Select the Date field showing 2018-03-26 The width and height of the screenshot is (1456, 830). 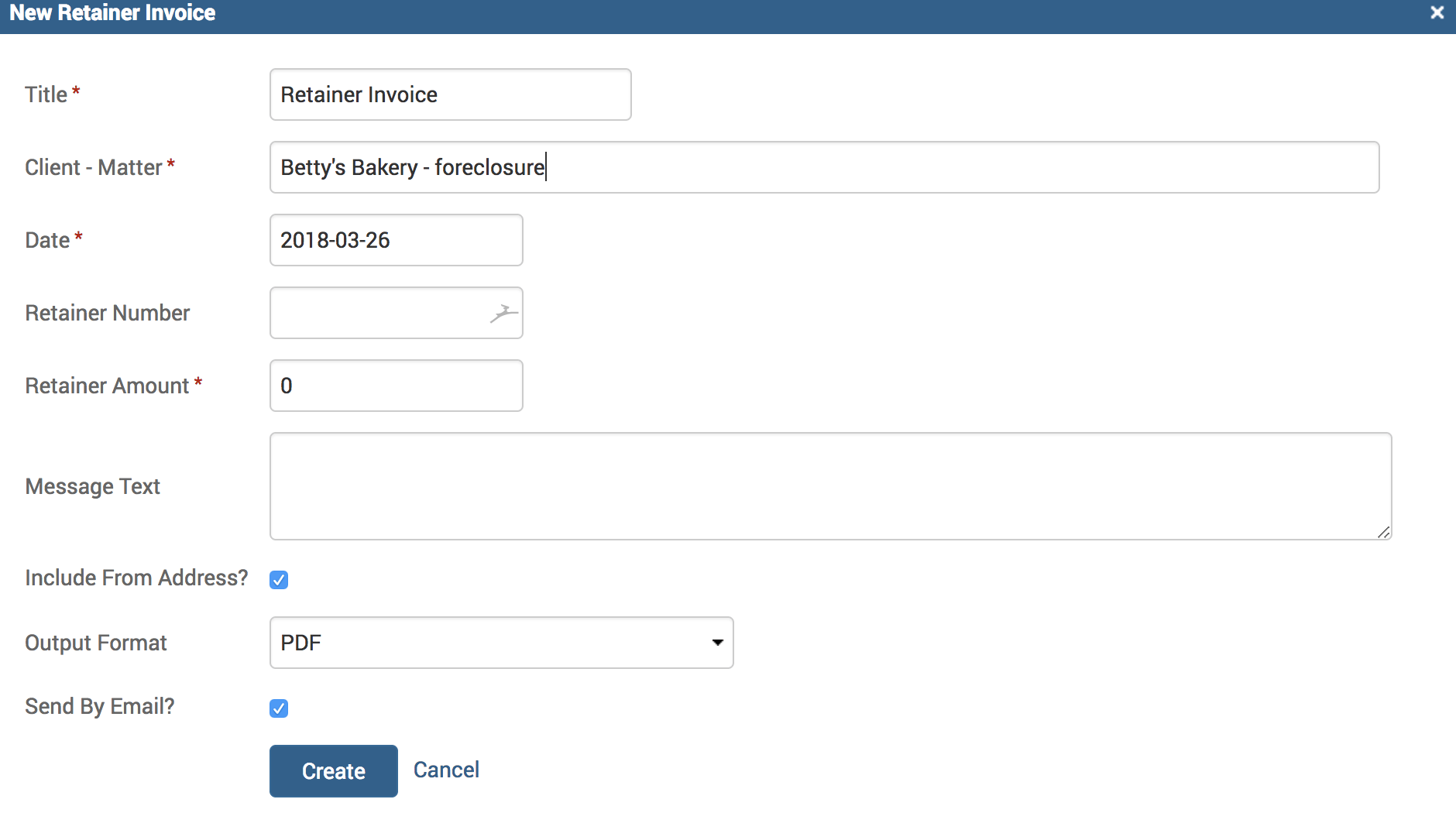pyautogui.click(x=396, y=240)
